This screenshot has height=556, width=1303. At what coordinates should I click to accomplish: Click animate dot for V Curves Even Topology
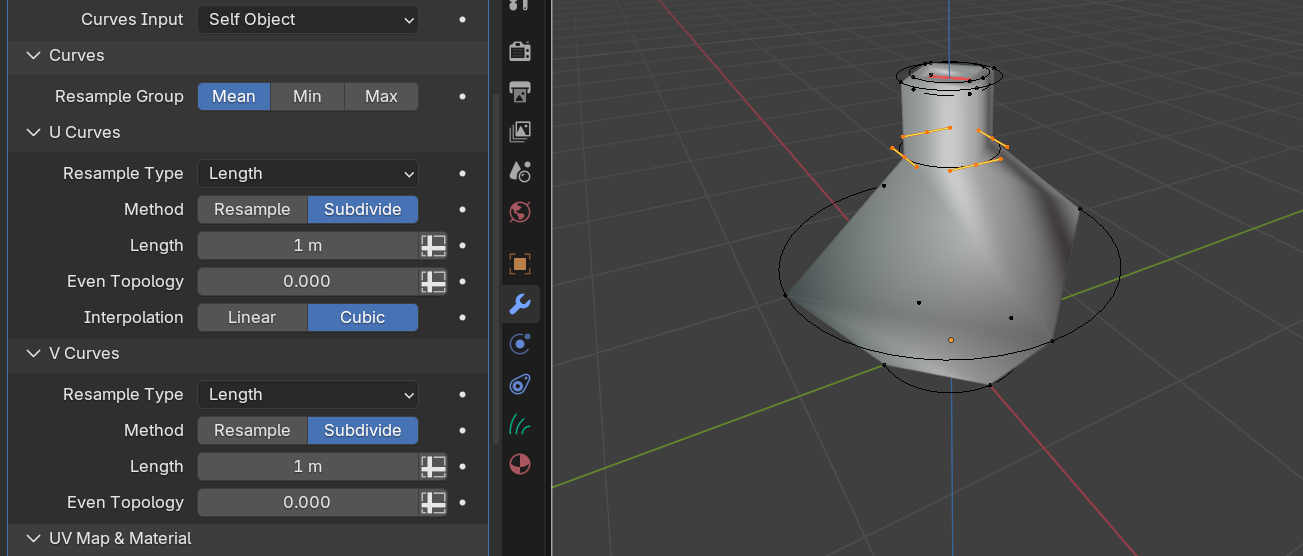coord(462,502)
